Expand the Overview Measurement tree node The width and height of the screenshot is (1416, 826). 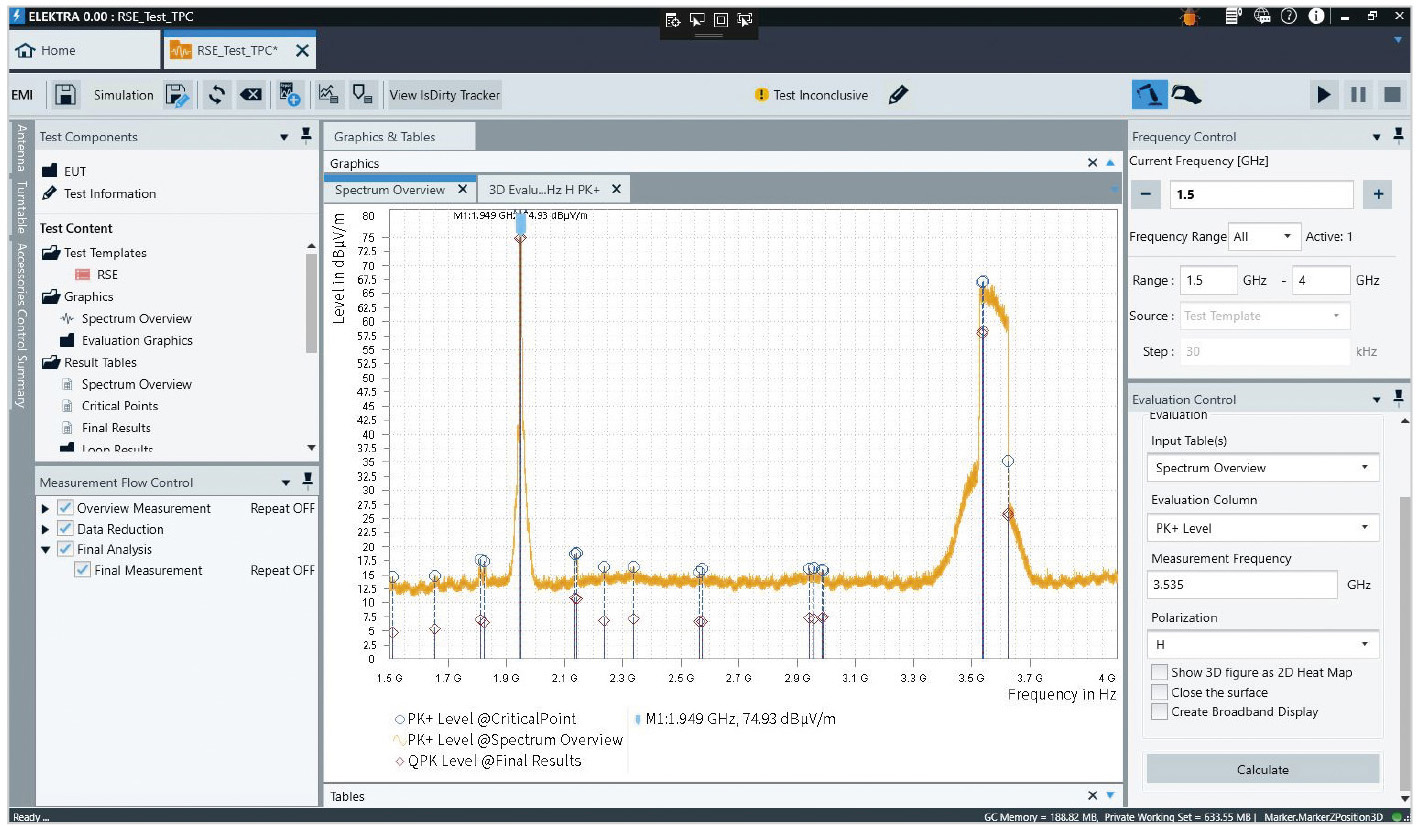pyautogui.click(x=45, y=508)
